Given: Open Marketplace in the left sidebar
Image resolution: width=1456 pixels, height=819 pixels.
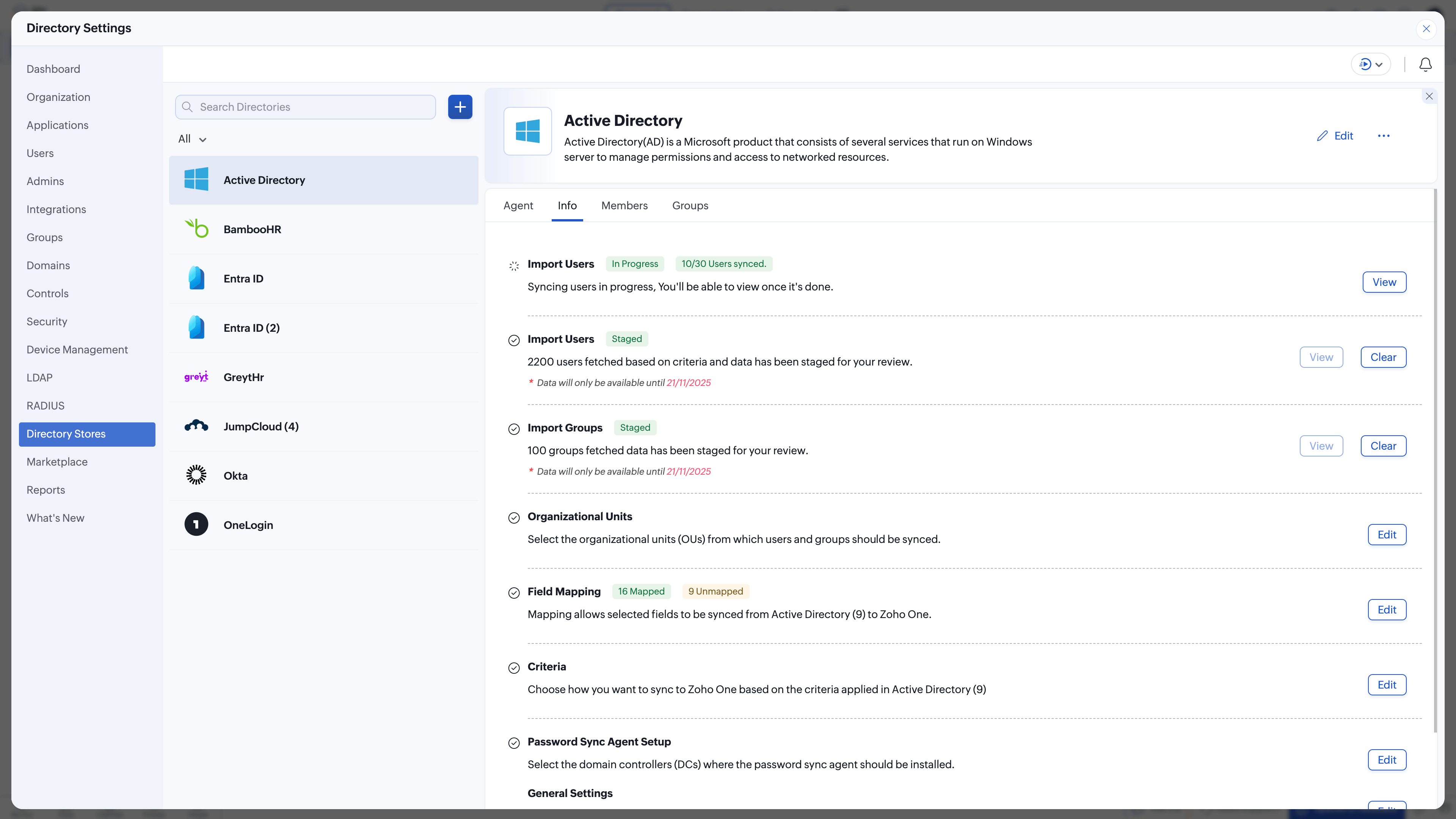Looking at the screenshot, I should [x=57, y=462].
